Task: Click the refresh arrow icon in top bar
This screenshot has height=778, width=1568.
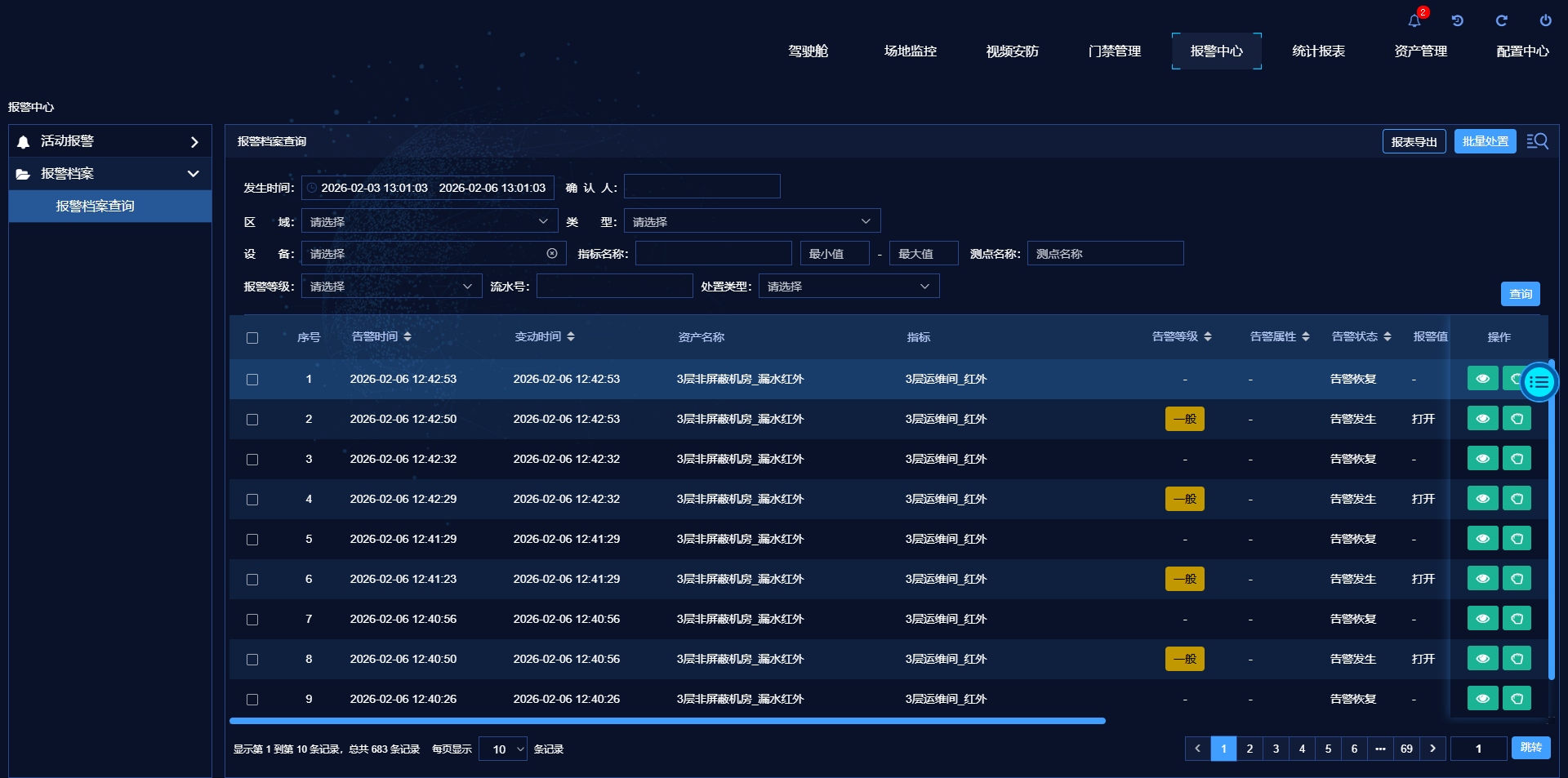Action: 1501,21
